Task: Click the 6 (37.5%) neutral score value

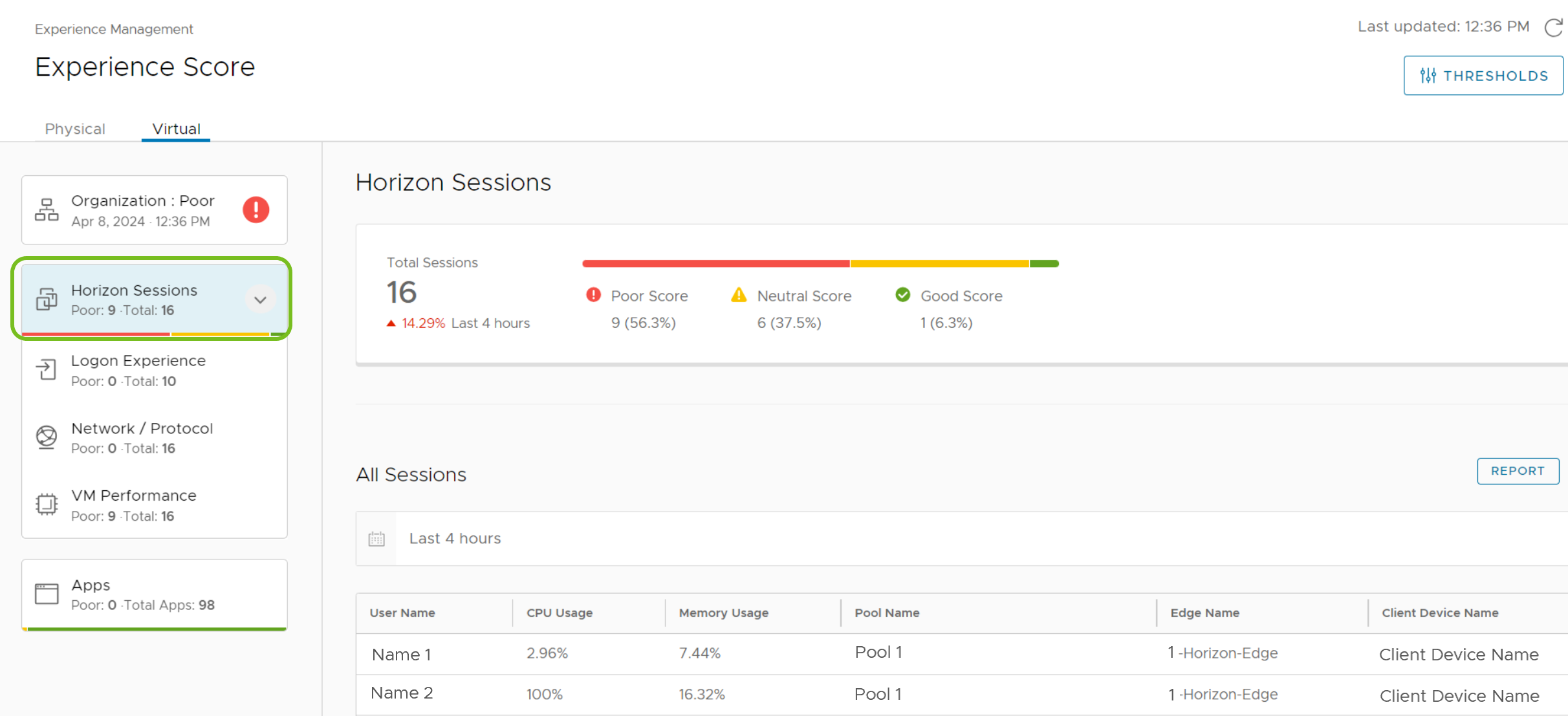Action: (789, 323)
